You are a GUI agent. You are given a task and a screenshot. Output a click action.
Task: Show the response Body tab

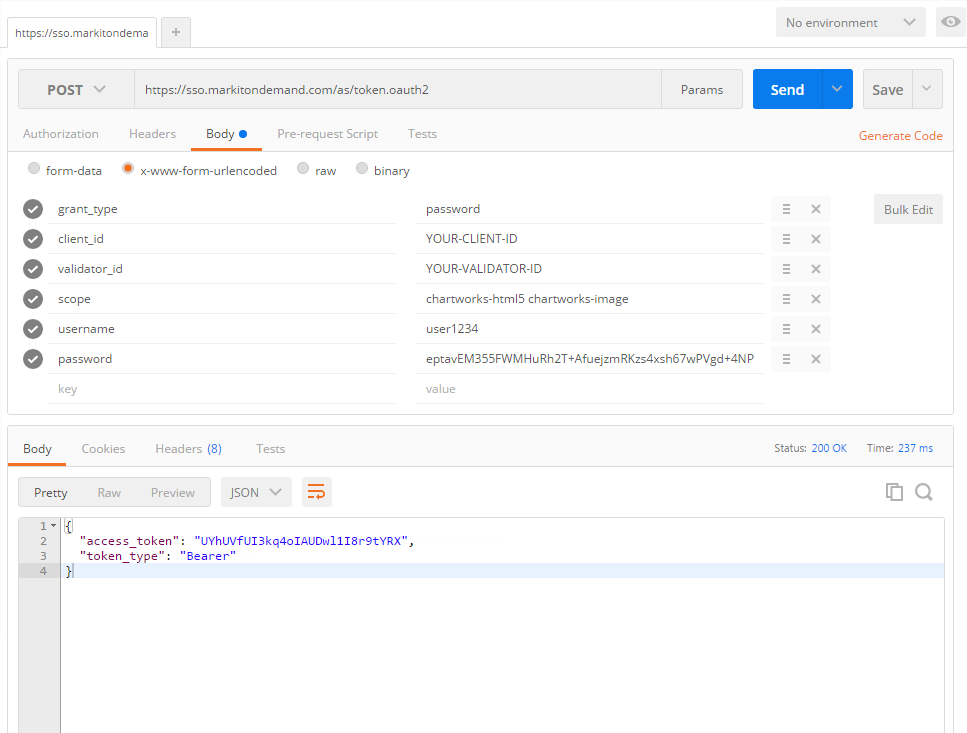(x=37, y=449)
